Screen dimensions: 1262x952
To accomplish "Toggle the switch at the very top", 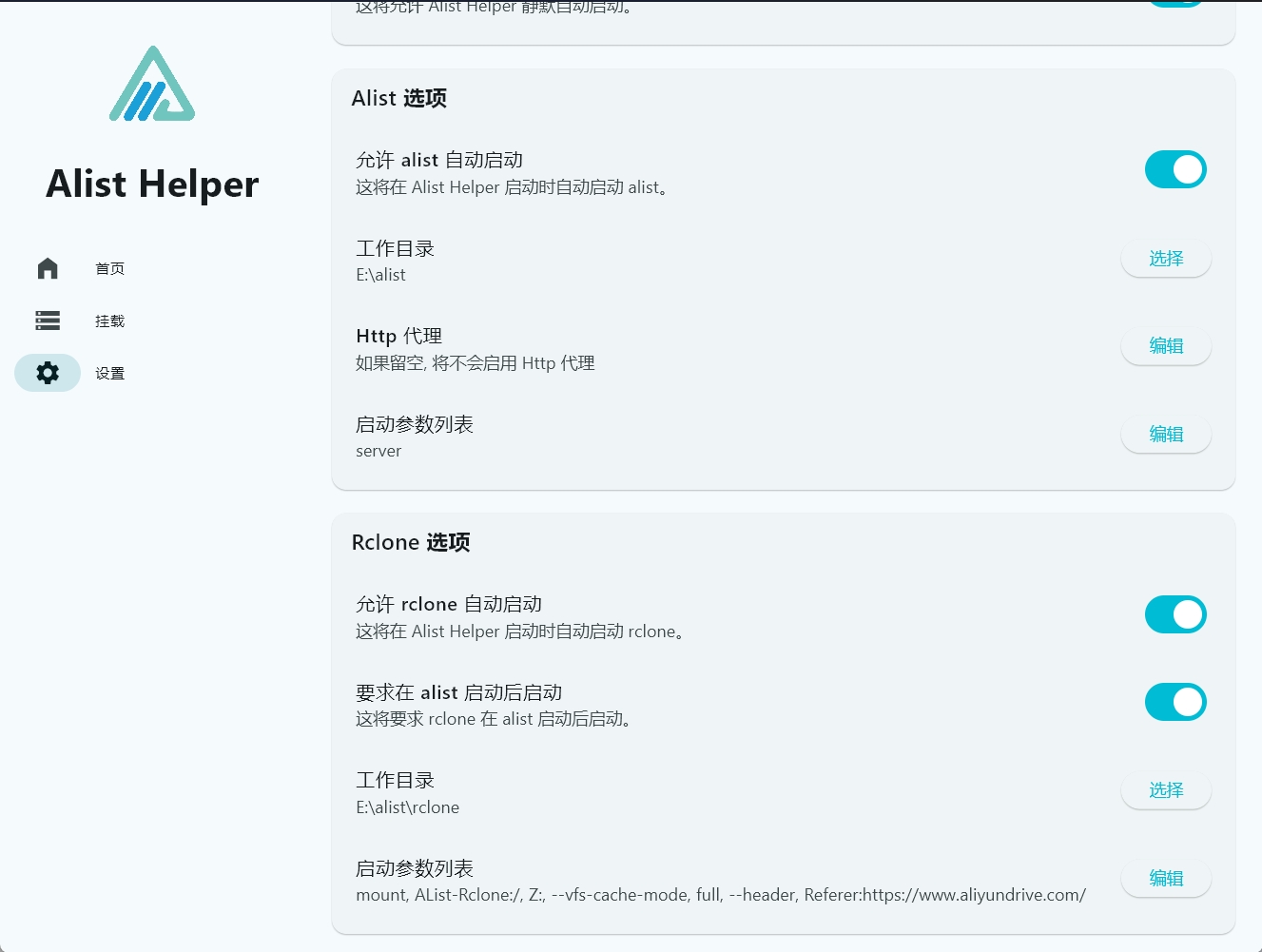I will click(x=1175, y=3).
